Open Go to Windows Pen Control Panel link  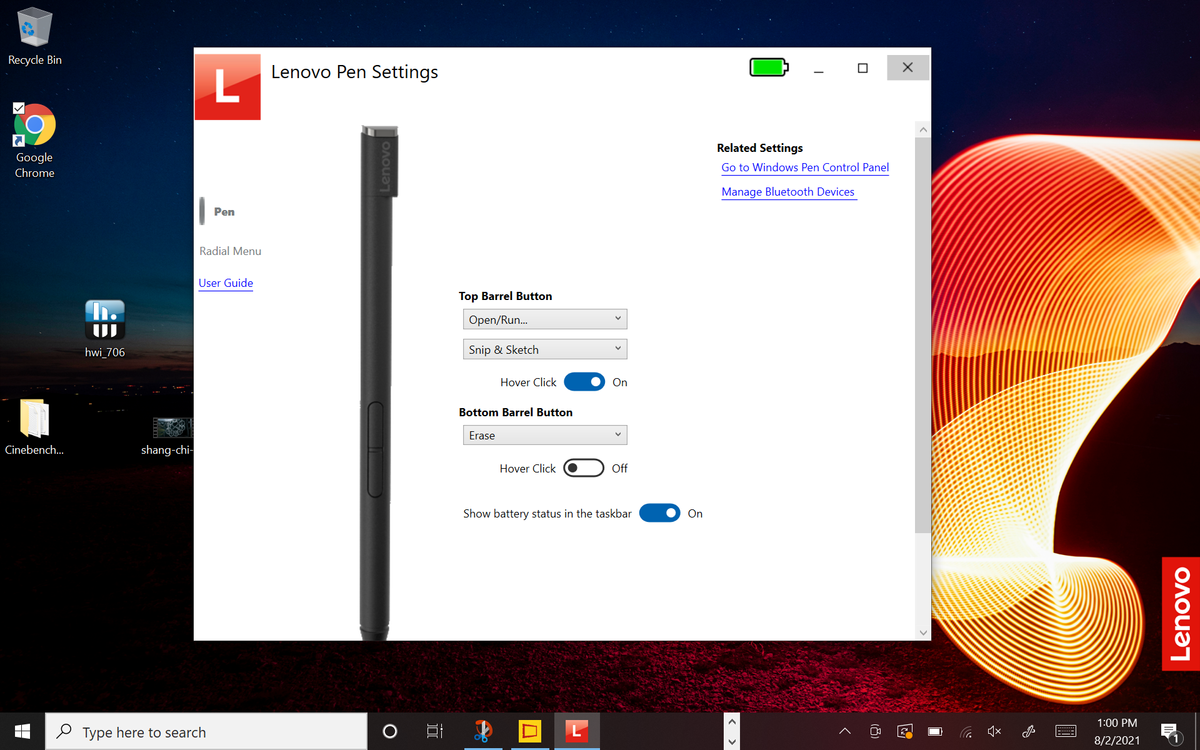805,168
